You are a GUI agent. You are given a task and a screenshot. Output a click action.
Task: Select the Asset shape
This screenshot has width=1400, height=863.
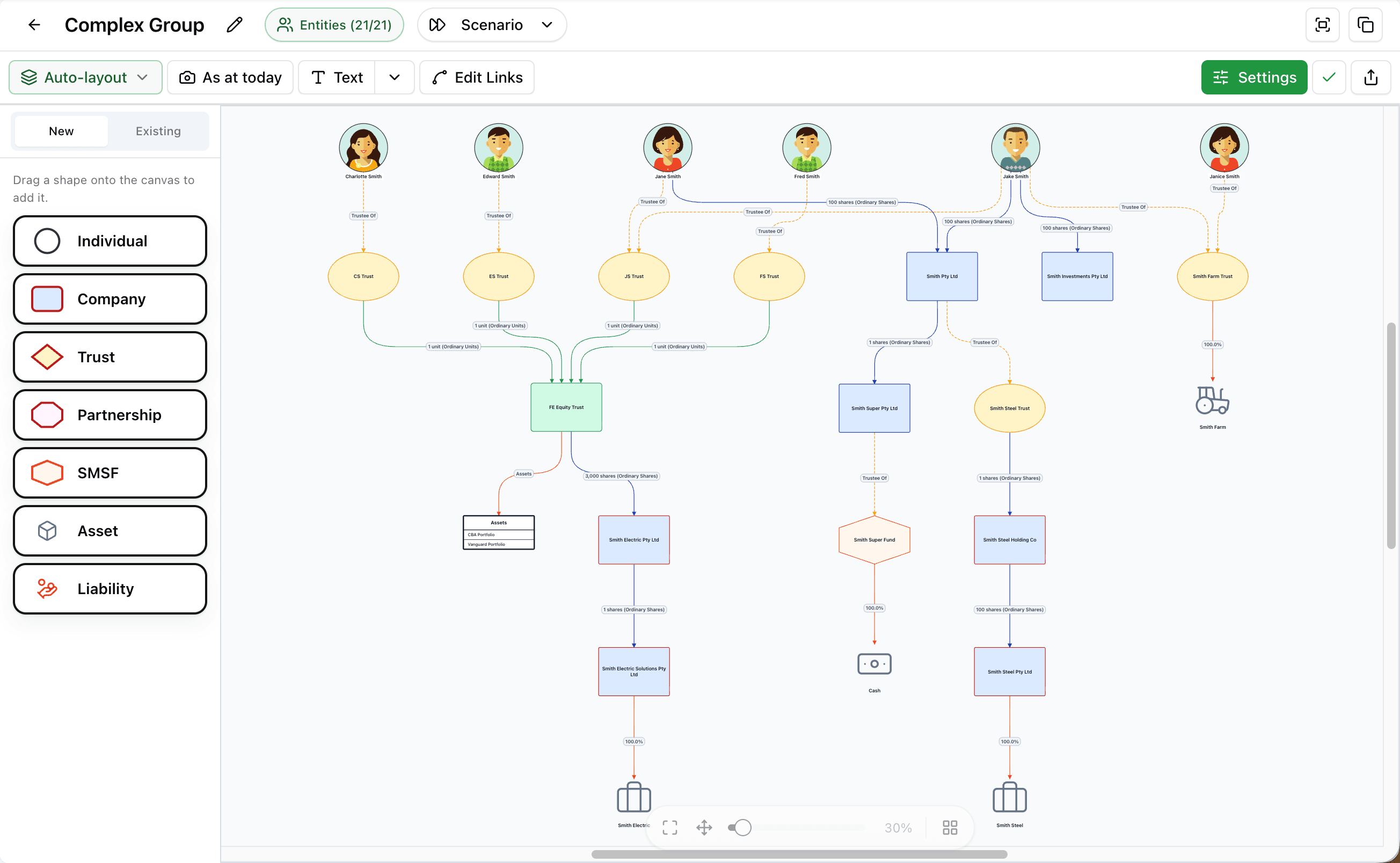110,531
